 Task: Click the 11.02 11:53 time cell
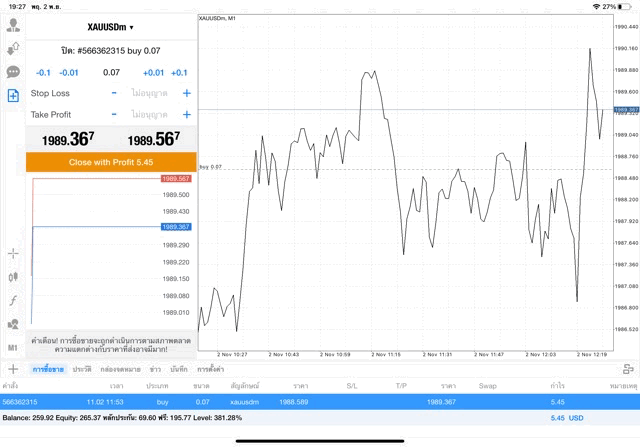105,402
